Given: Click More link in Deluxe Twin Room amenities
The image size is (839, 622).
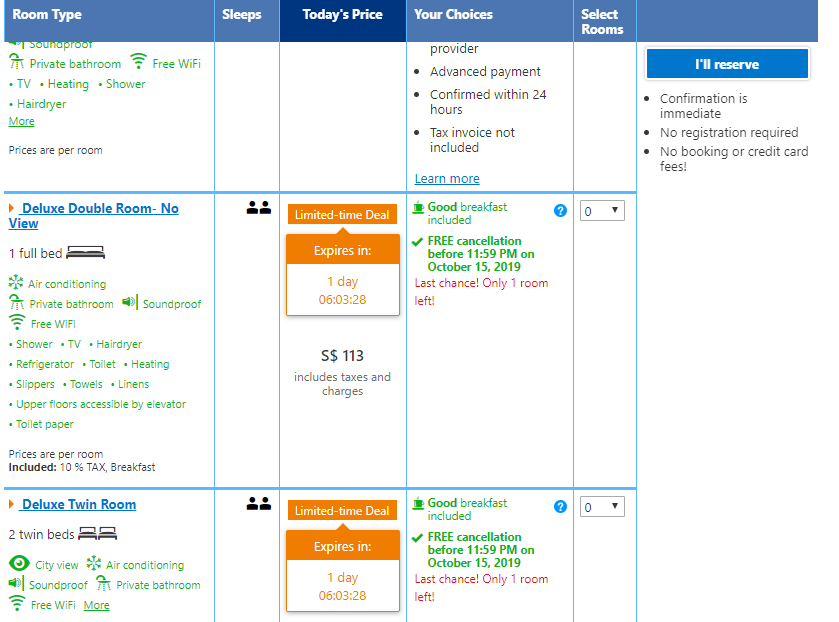Looking at the screenshot, I should [x=97, y=605].
